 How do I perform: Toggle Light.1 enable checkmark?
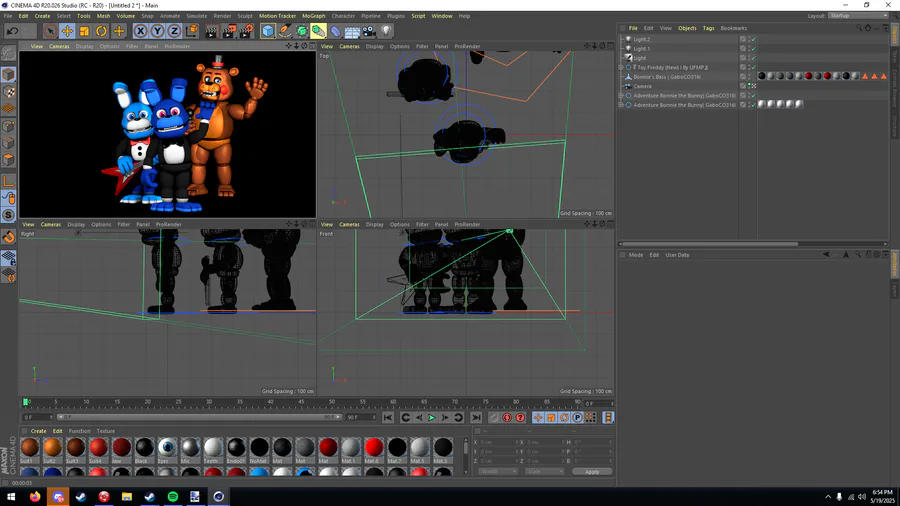(753, 49)
